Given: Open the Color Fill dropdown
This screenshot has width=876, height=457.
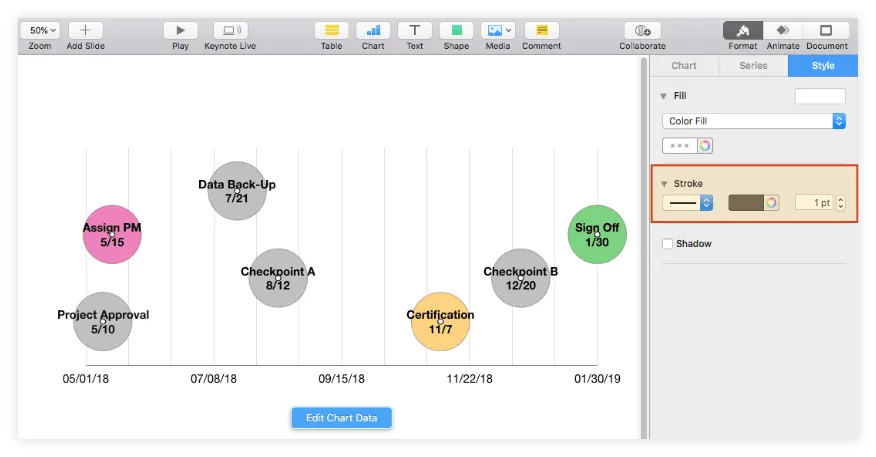Looking at the screenshot, I should [754, 121].
